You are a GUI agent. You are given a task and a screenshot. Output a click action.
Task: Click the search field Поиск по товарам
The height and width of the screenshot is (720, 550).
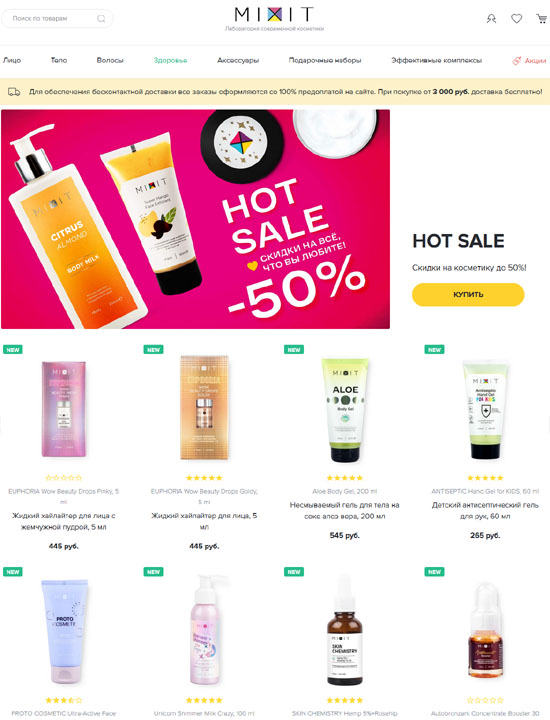tap(57, 19)
